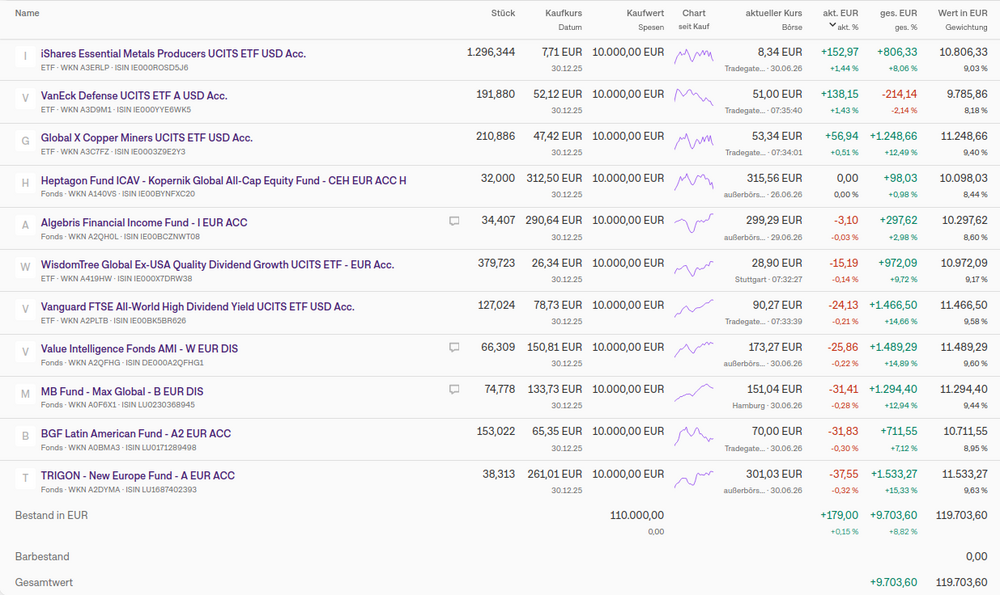1000x595 pixels.
Task: Open Heptagon Fund ICAV Kopernik link
Action: [x=223, y=180]
